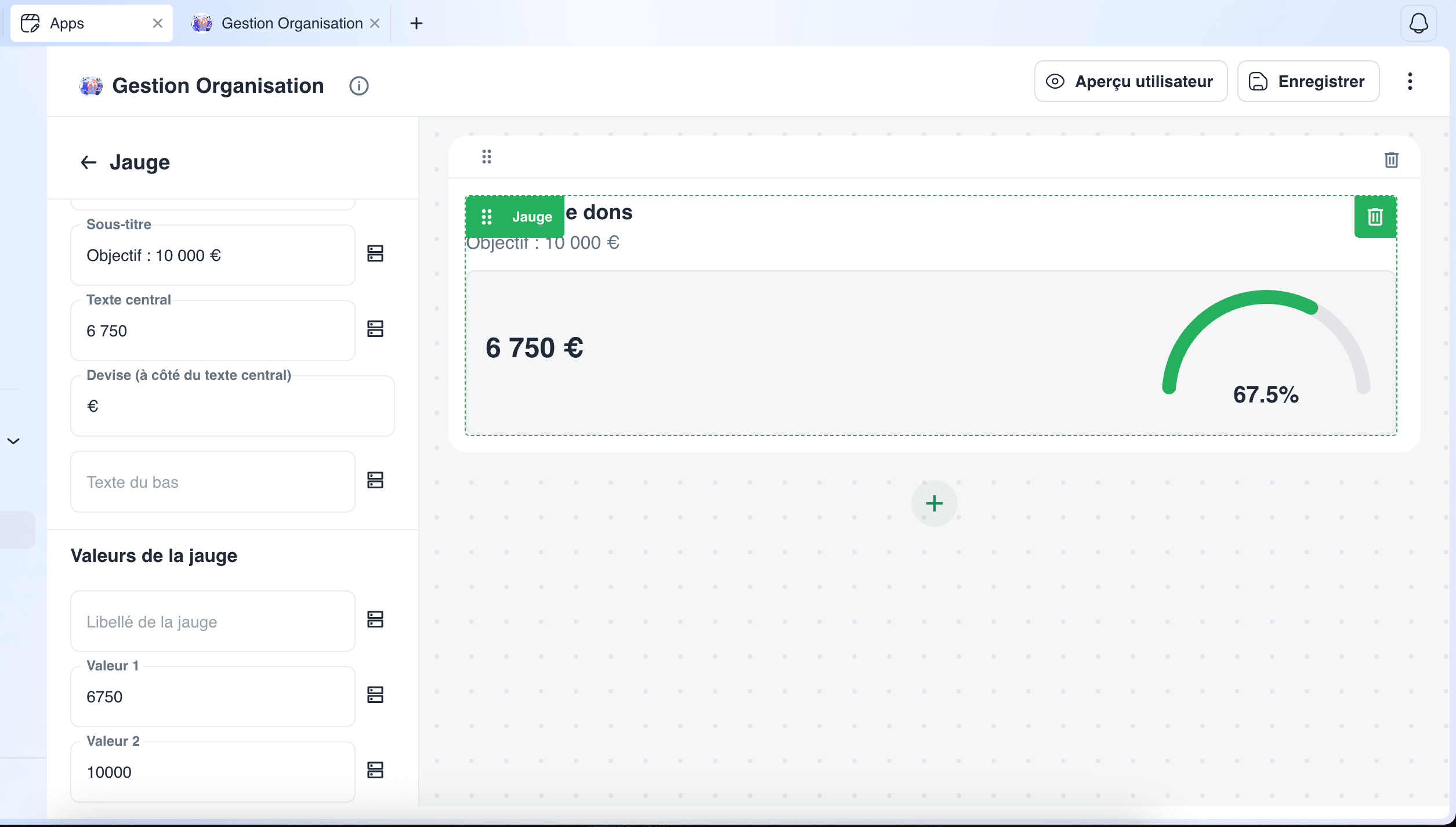Click the Libellé de la jauge field
Viewport: 1456px width, 827px height.
[213, 621]
